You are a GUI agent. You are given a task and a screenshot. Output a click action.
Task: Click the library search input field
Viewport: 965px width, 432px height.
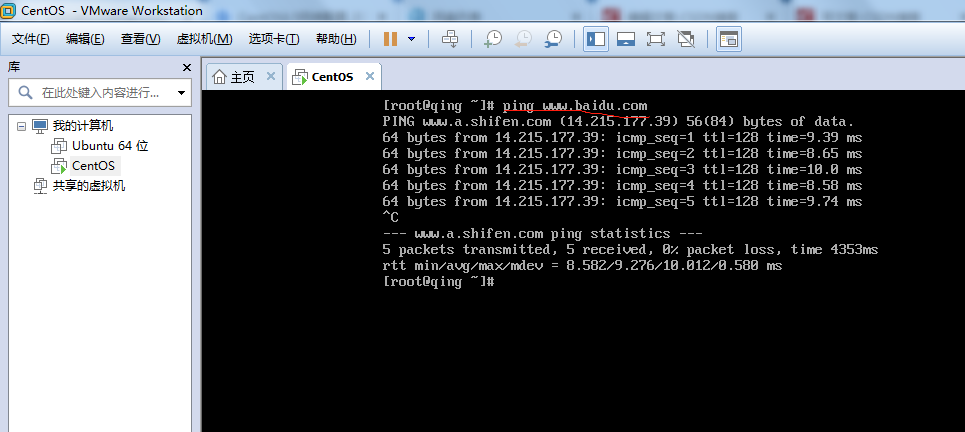pyautogui.click(x=101, y=93)
